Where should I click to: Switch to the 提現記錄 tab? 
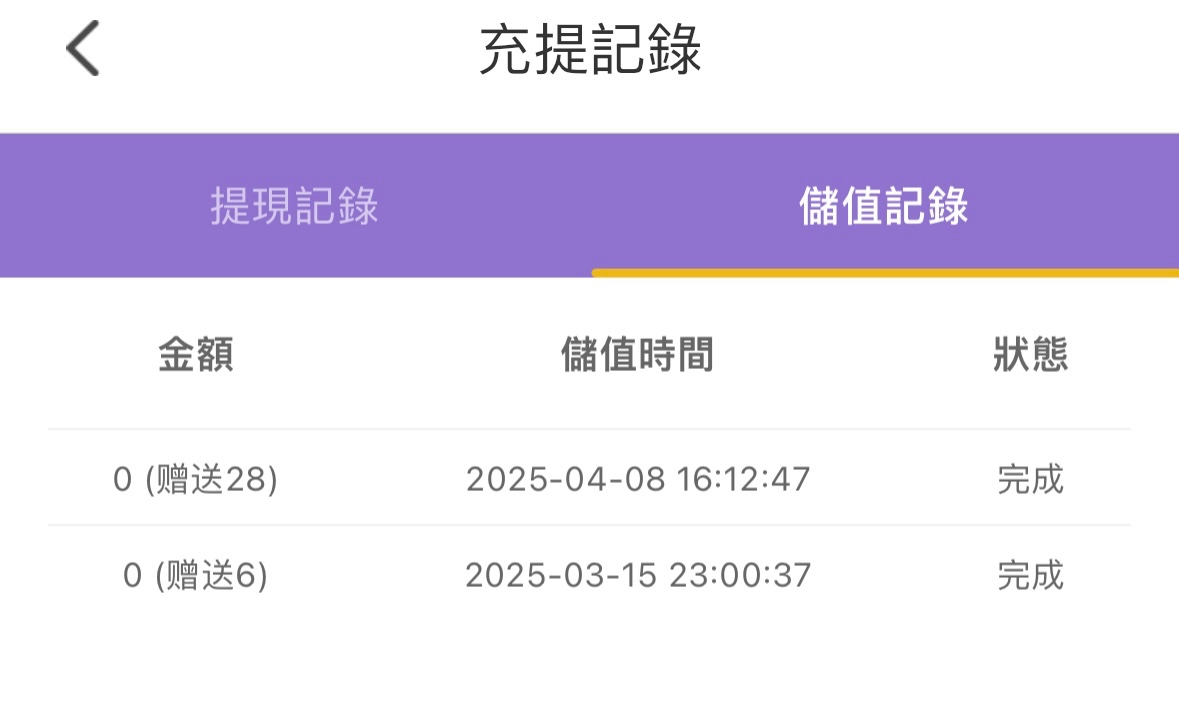click(294, 206)
